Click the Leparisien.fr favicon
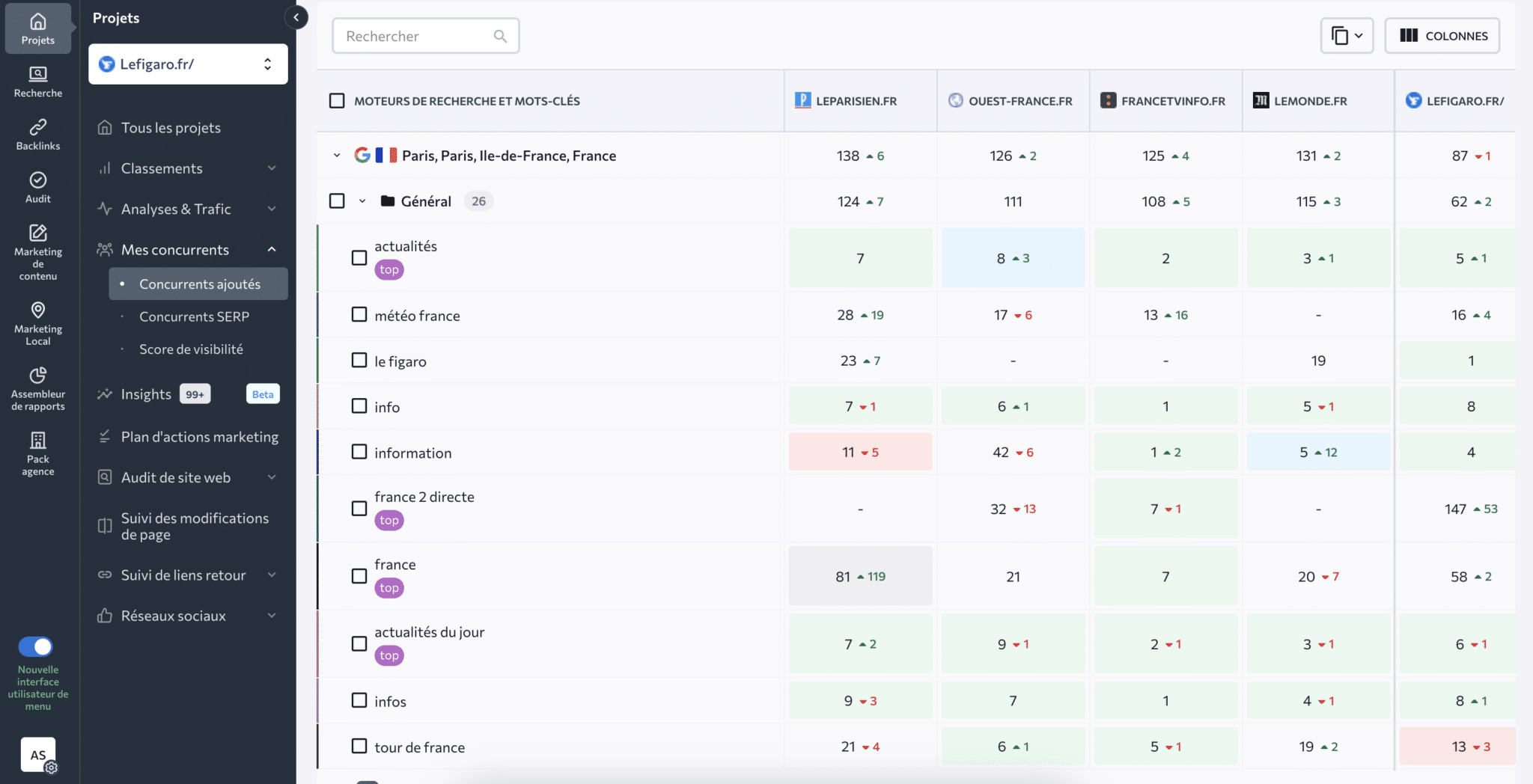 click(x=803, y=100)
